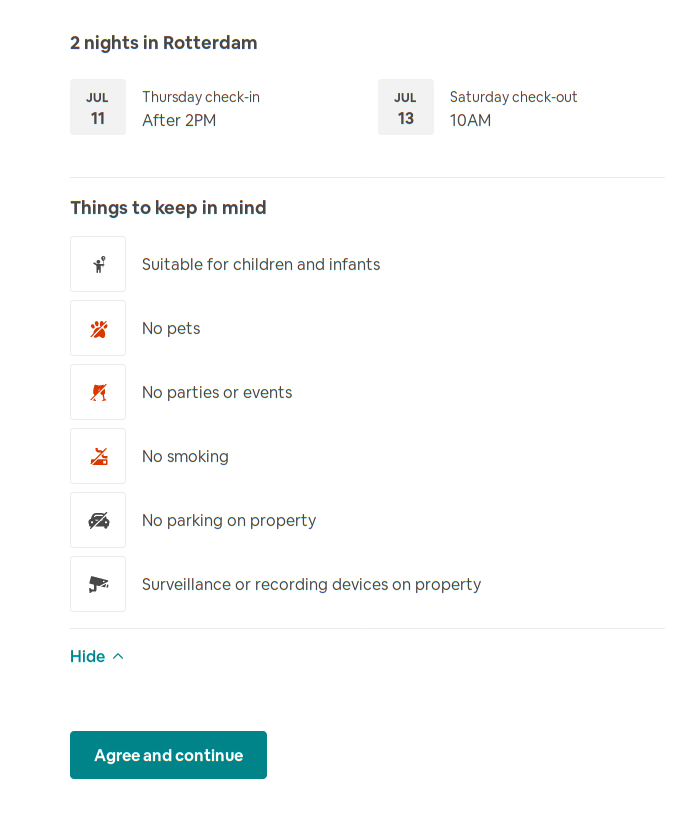Click the Jul 11 check-in date badge
Viewport: 685px width, 822px height.
98,107
